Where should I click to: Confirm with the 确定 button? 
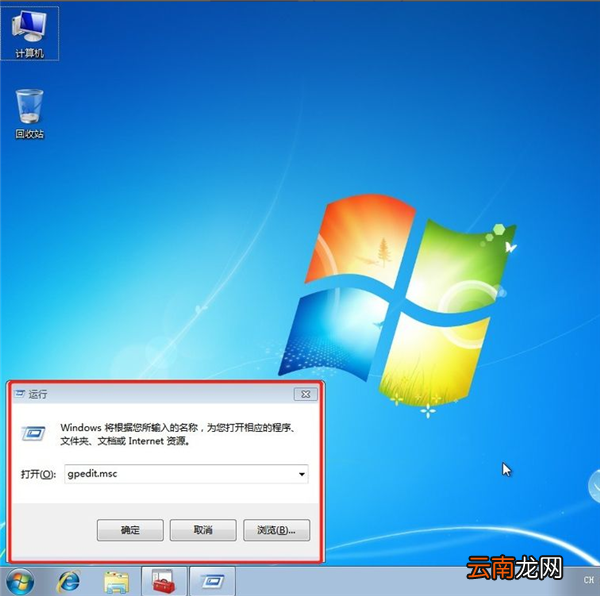130,530
